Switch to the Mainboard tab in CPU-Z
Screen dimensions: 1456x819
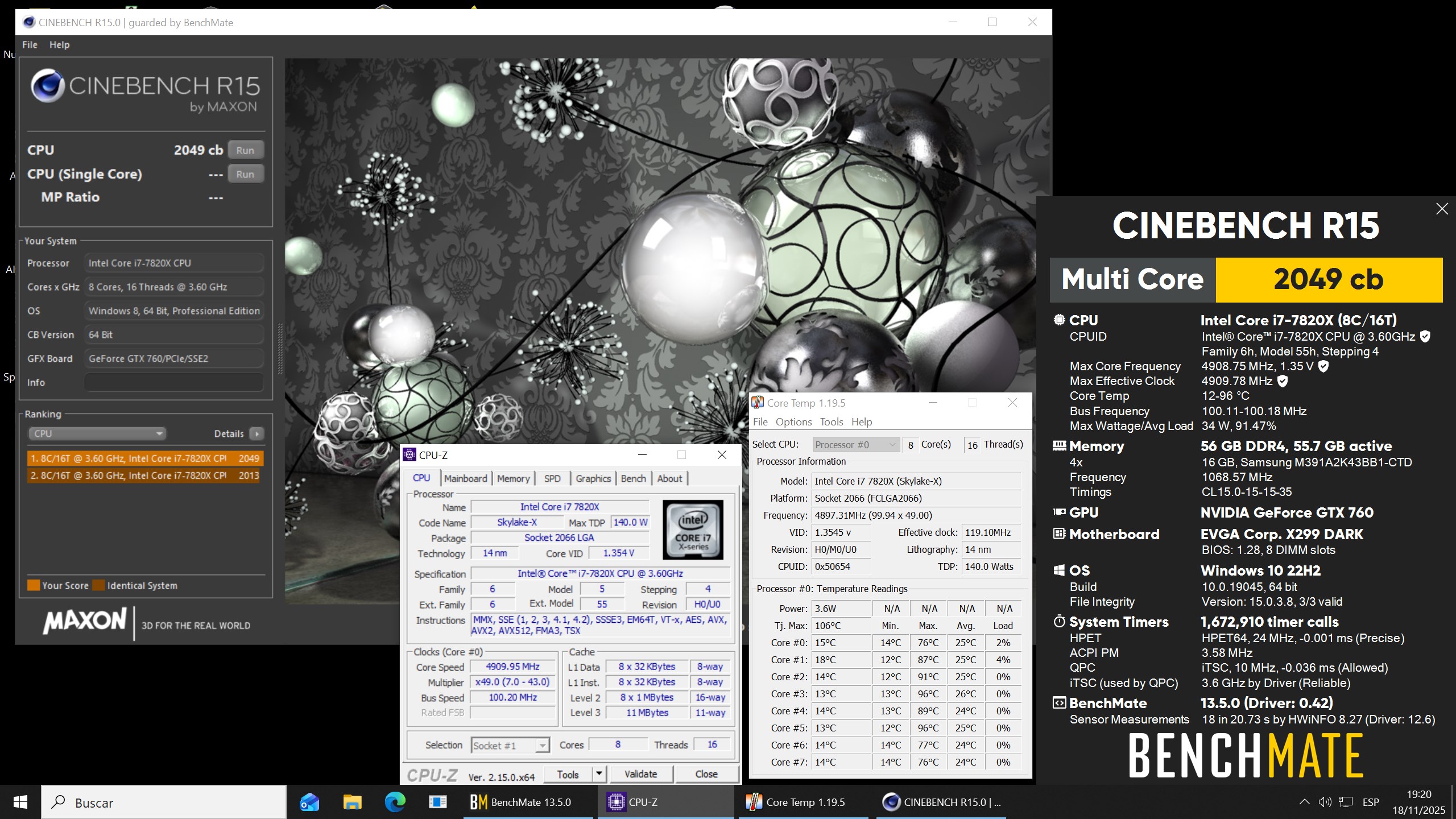[x=465, y=478]
